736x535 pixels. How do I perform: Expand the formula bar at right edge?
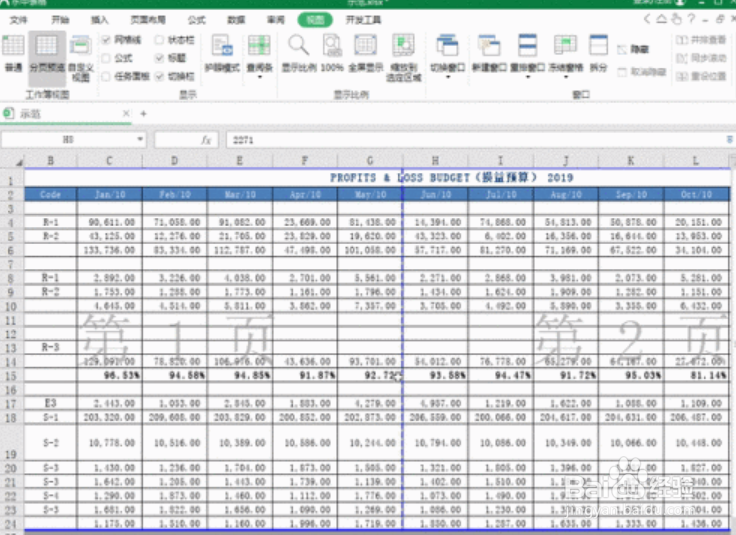coord(730,139)
